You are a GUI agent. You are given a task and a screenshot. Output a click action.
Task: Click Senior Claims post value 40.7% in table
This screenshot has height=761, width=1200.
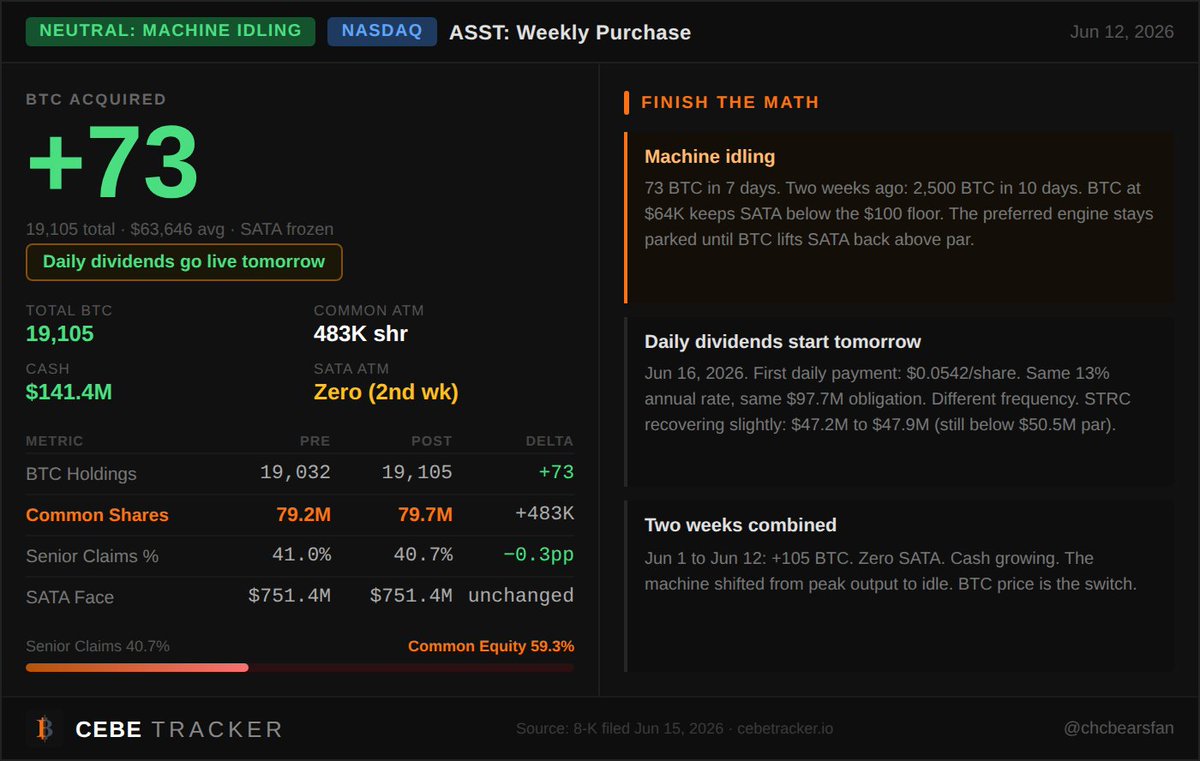(x=423, y=554)
